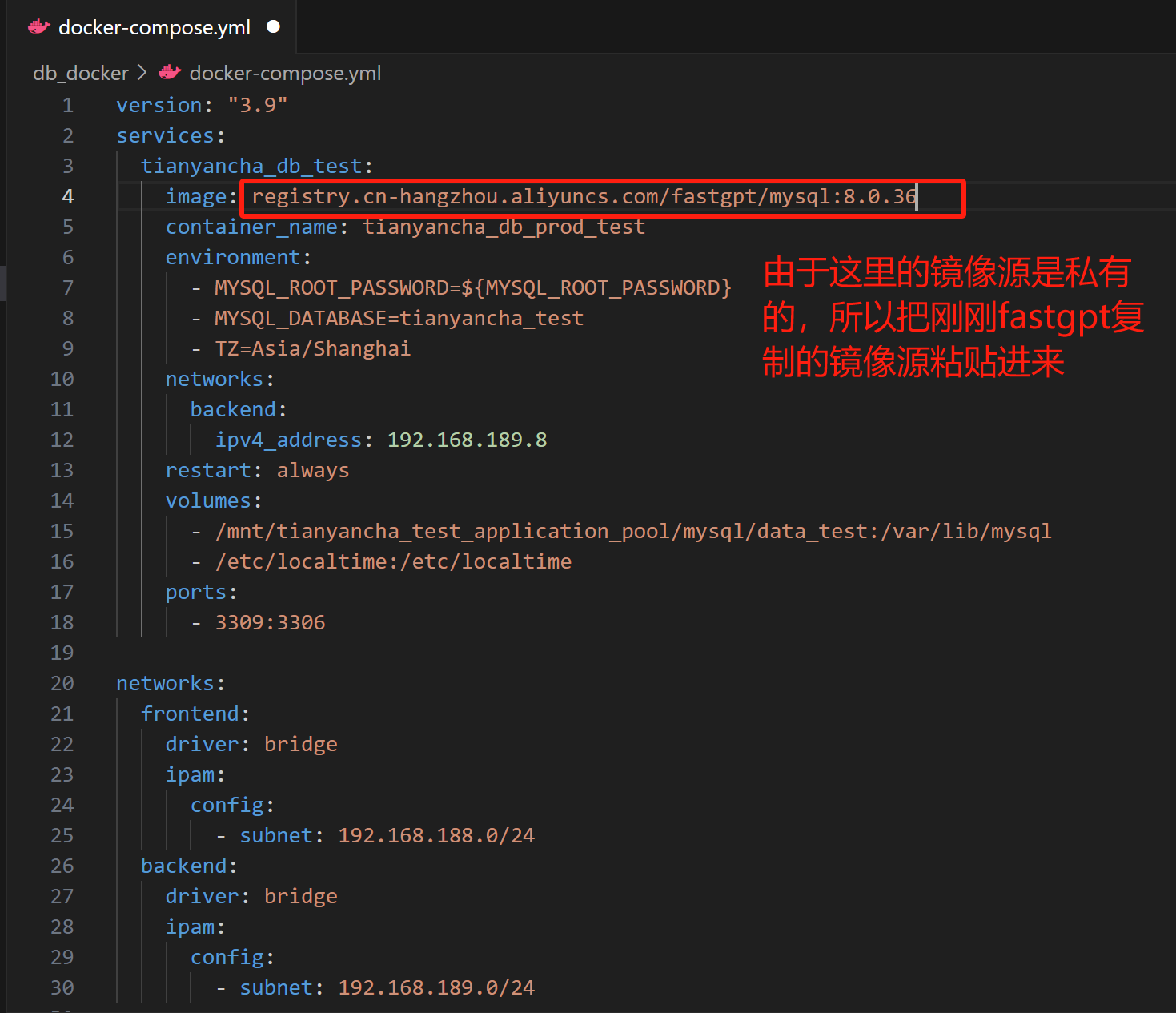Click the subnet key on line 25
Image resolution: width=1176 pixels, height=1013 pixels.
(x=276, y=835)
